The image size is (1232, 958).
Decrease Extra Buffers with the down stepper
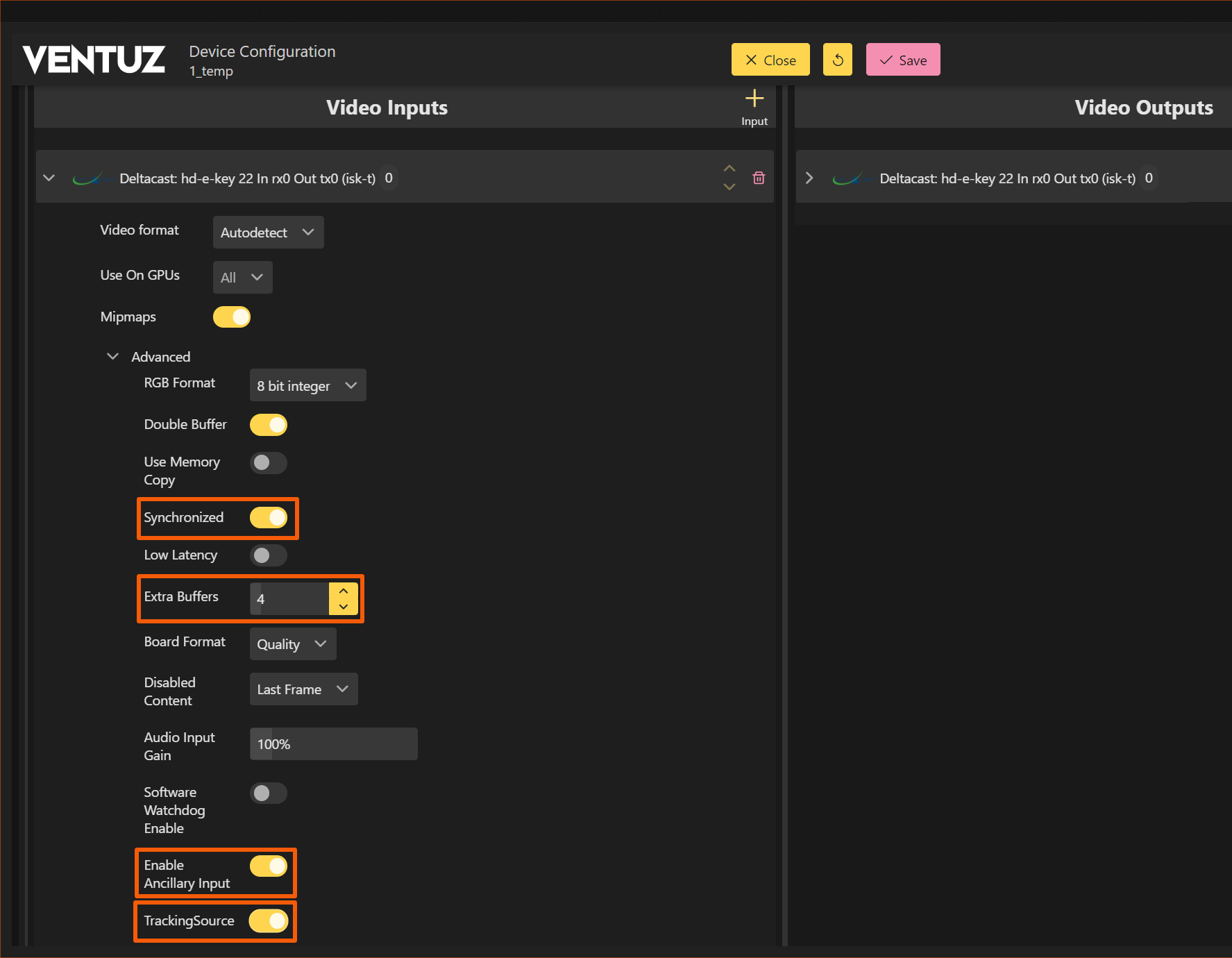(x=344, y=607)
